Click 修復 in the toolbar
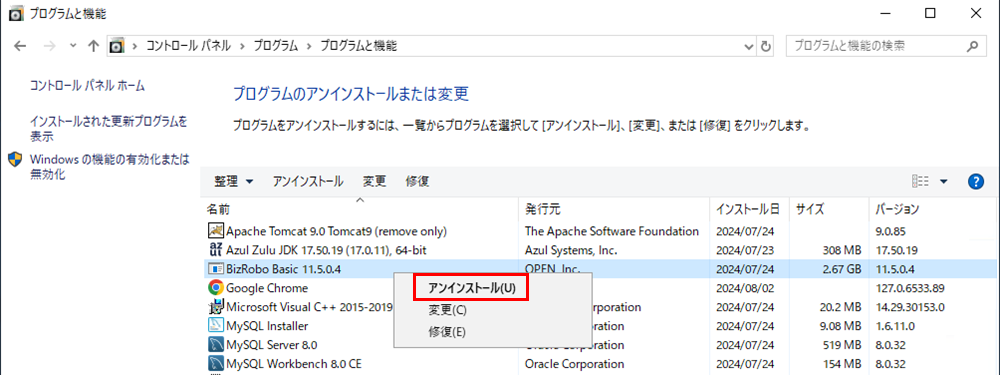The height and width of the screenshot is (375, 1000). point(417,182)
